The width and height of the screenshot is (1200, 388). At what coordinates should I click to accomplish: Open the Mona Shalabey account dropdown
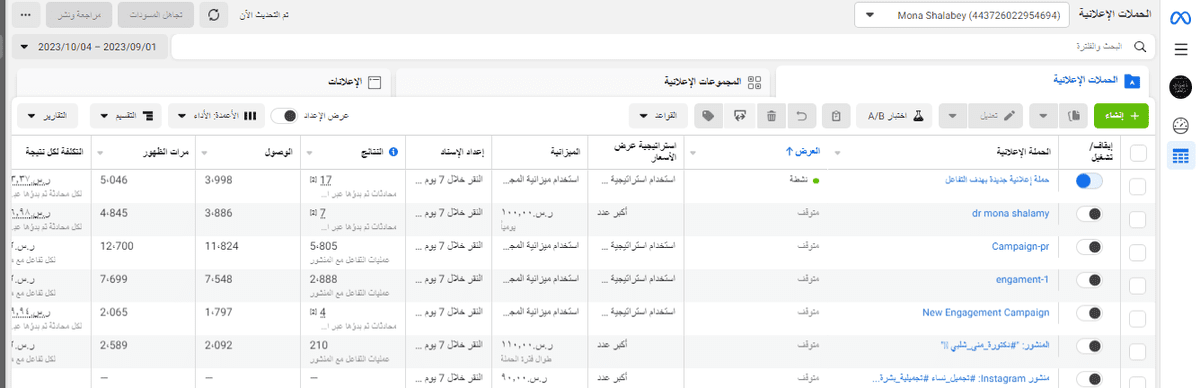[962, 15]
